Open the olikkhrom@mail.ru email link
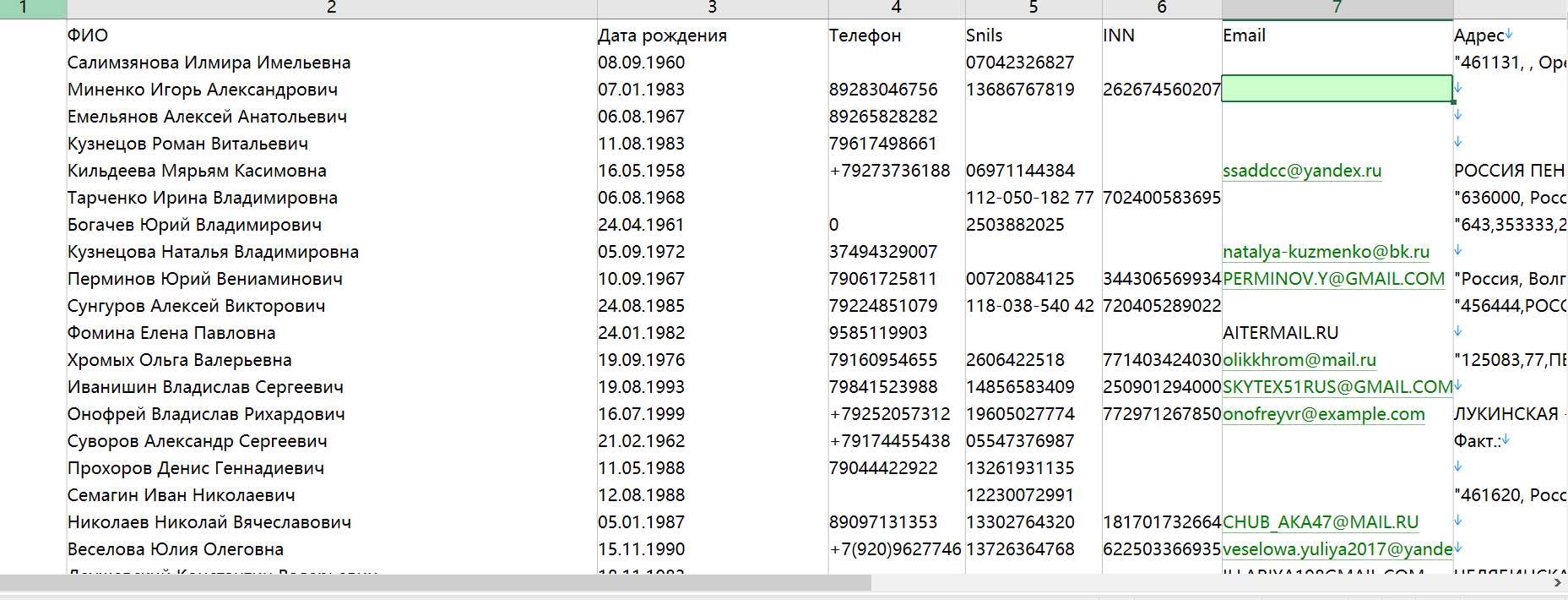The image size is (1568, 600). [1299, 360]
